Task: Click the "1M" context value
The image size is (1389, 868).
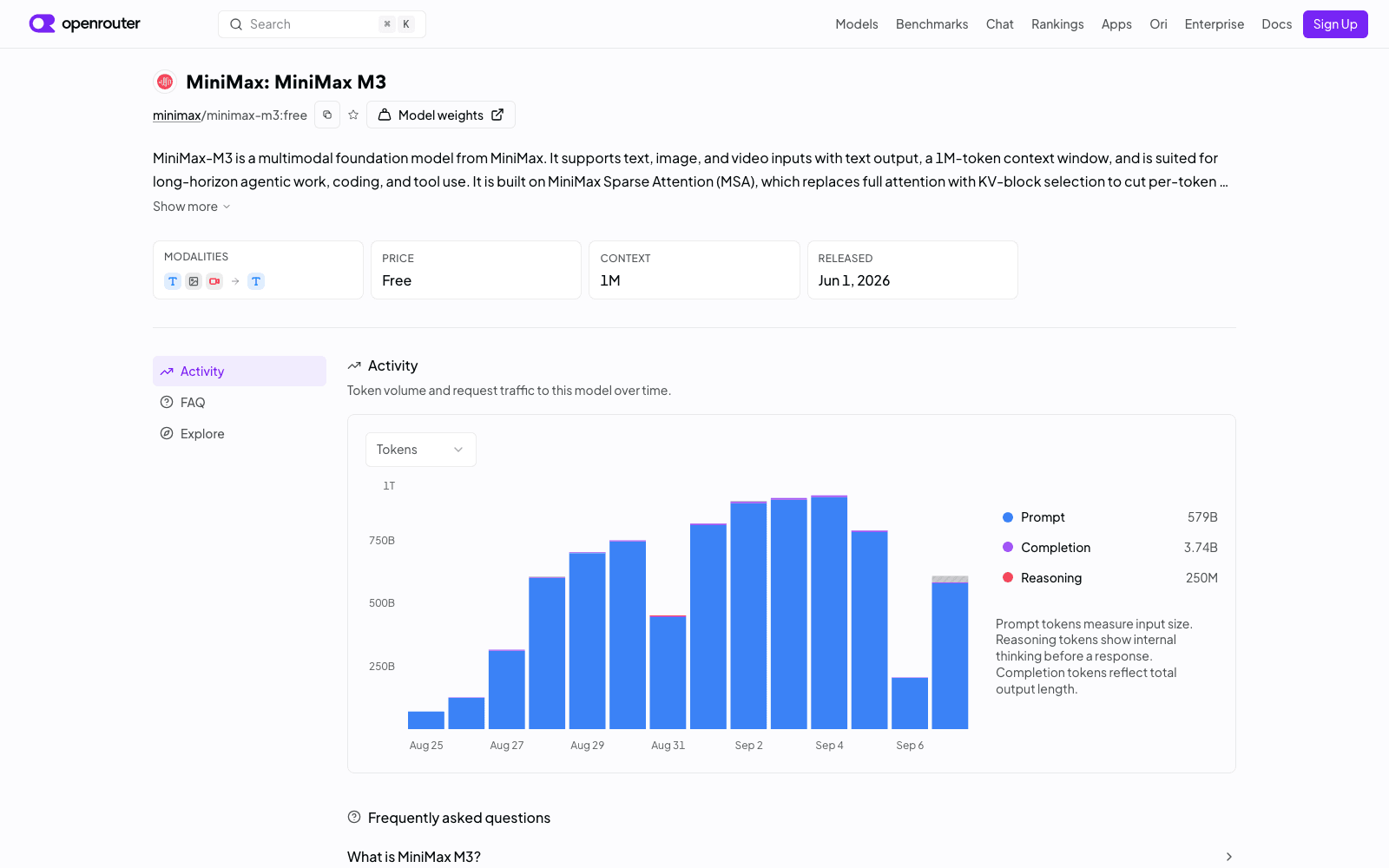Action: point(610,280)
